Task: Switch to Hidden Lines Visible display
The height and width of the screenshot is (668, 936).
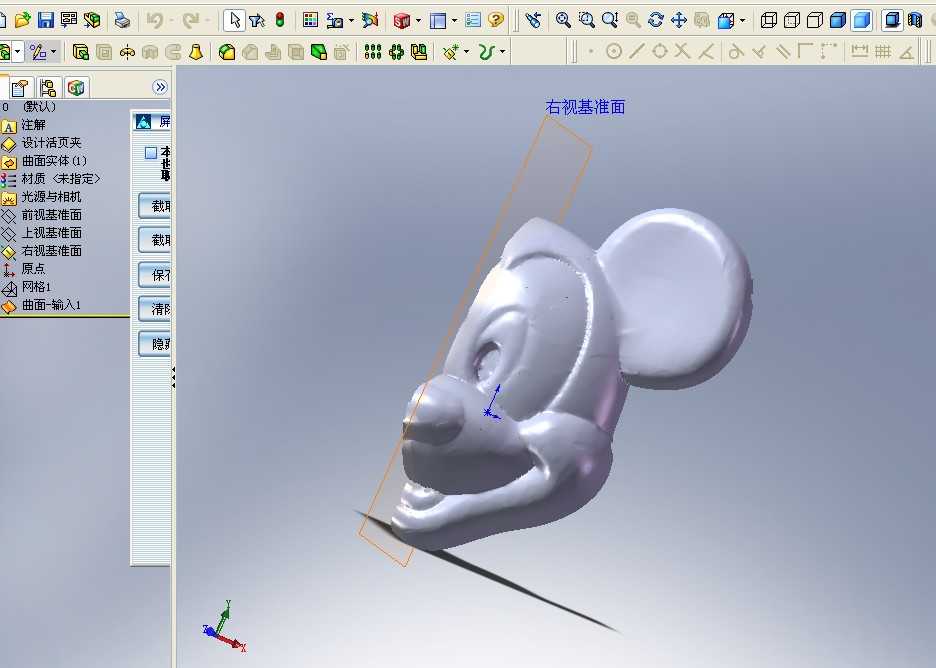Action: pyautogui.click(x=792, y=20)
